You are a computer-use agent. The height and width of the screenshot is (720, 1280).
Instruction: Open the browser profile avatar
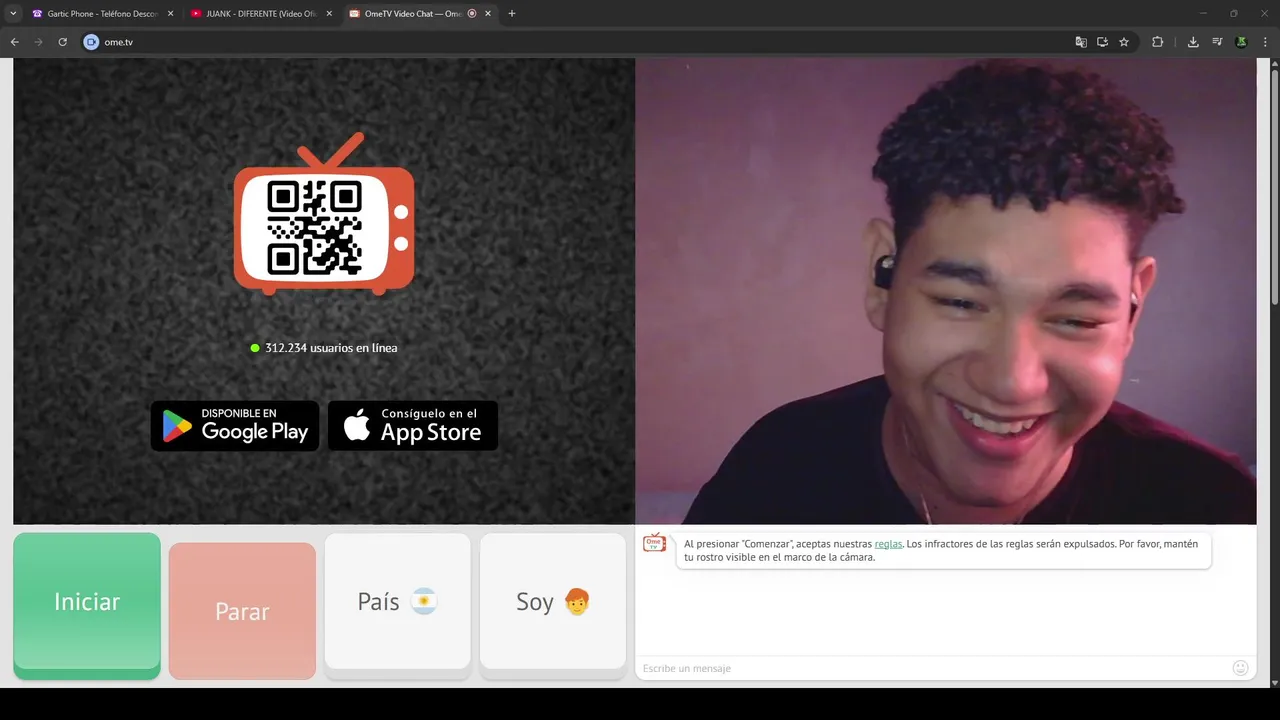click(1241, 42)
